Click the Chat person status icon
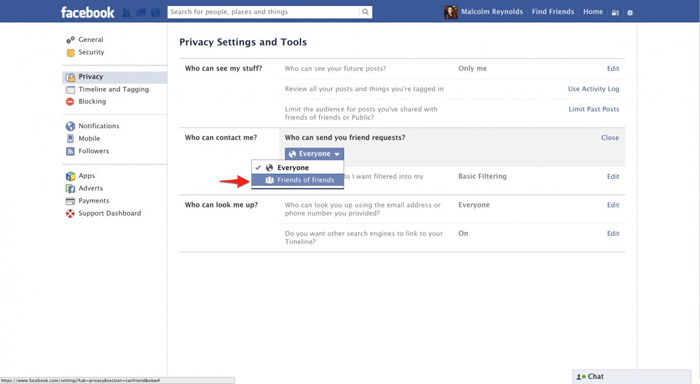Image resolution: width=700 pixels, height=384 pixels. (x=580, y=377)
